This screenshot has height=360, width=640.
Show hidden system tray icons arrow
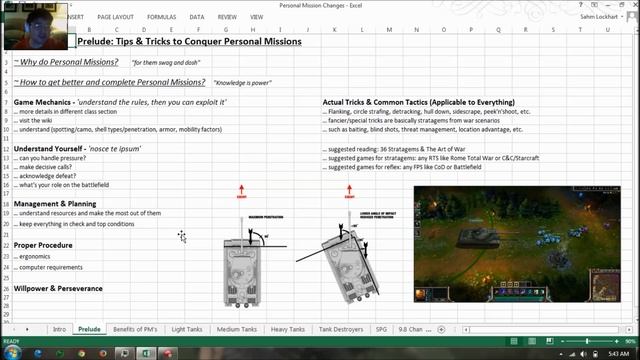pos(561,354)
